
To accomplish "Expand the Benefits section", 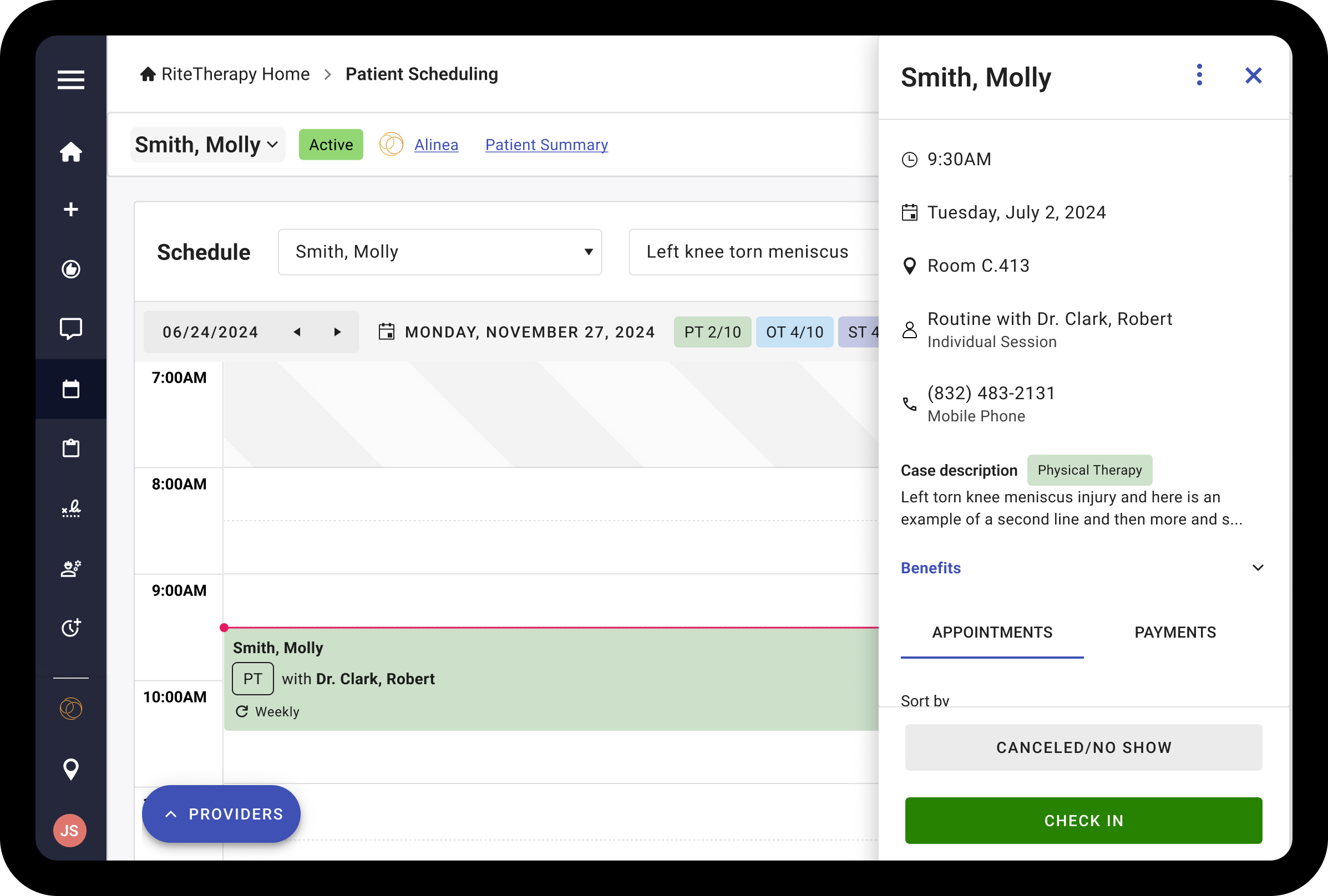I will coord(1083,568).
